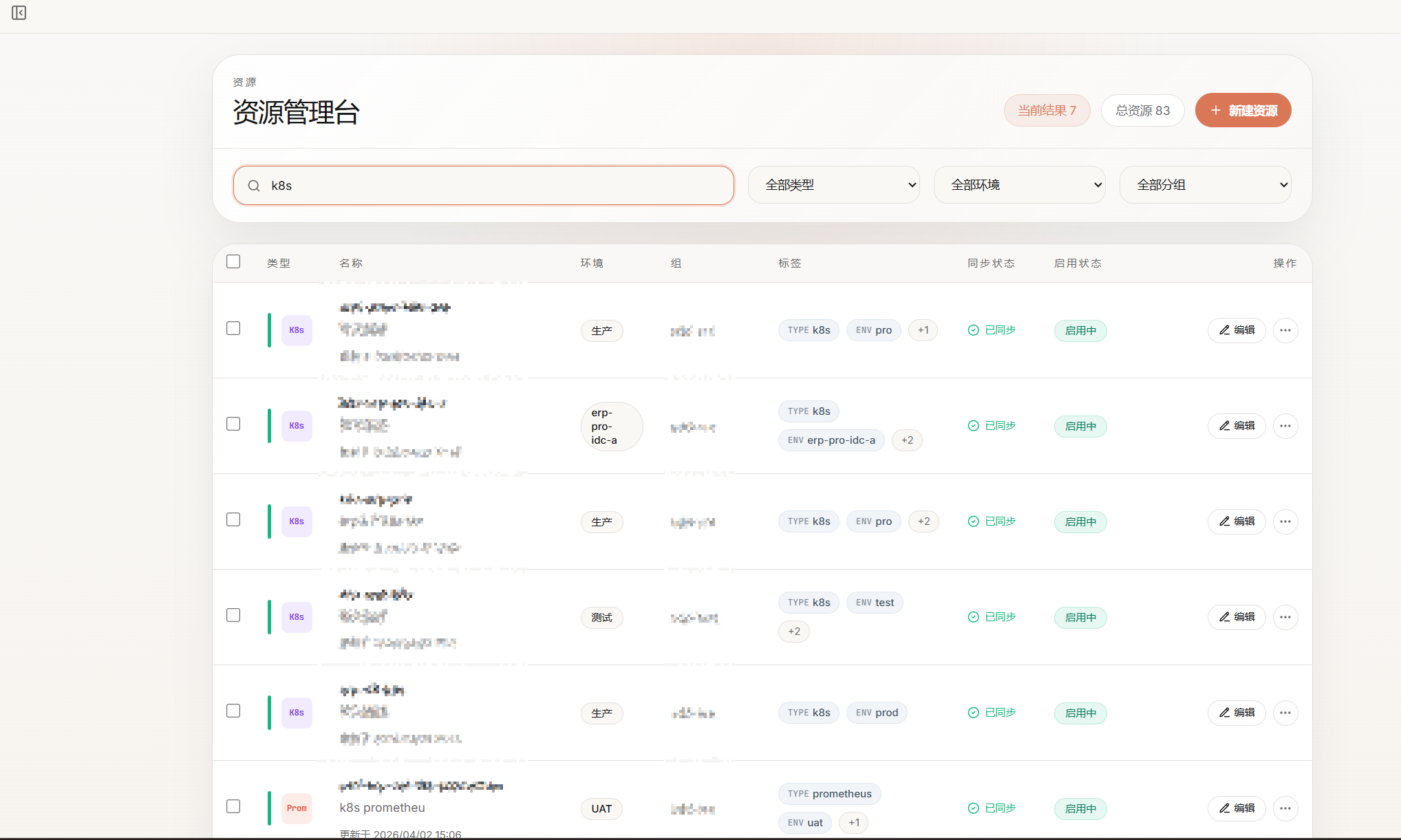The height and width of the screenshot is (840, 1401).
Task: Click 编辑 on the erp-pro-idc-a row
Action: 1237,426
